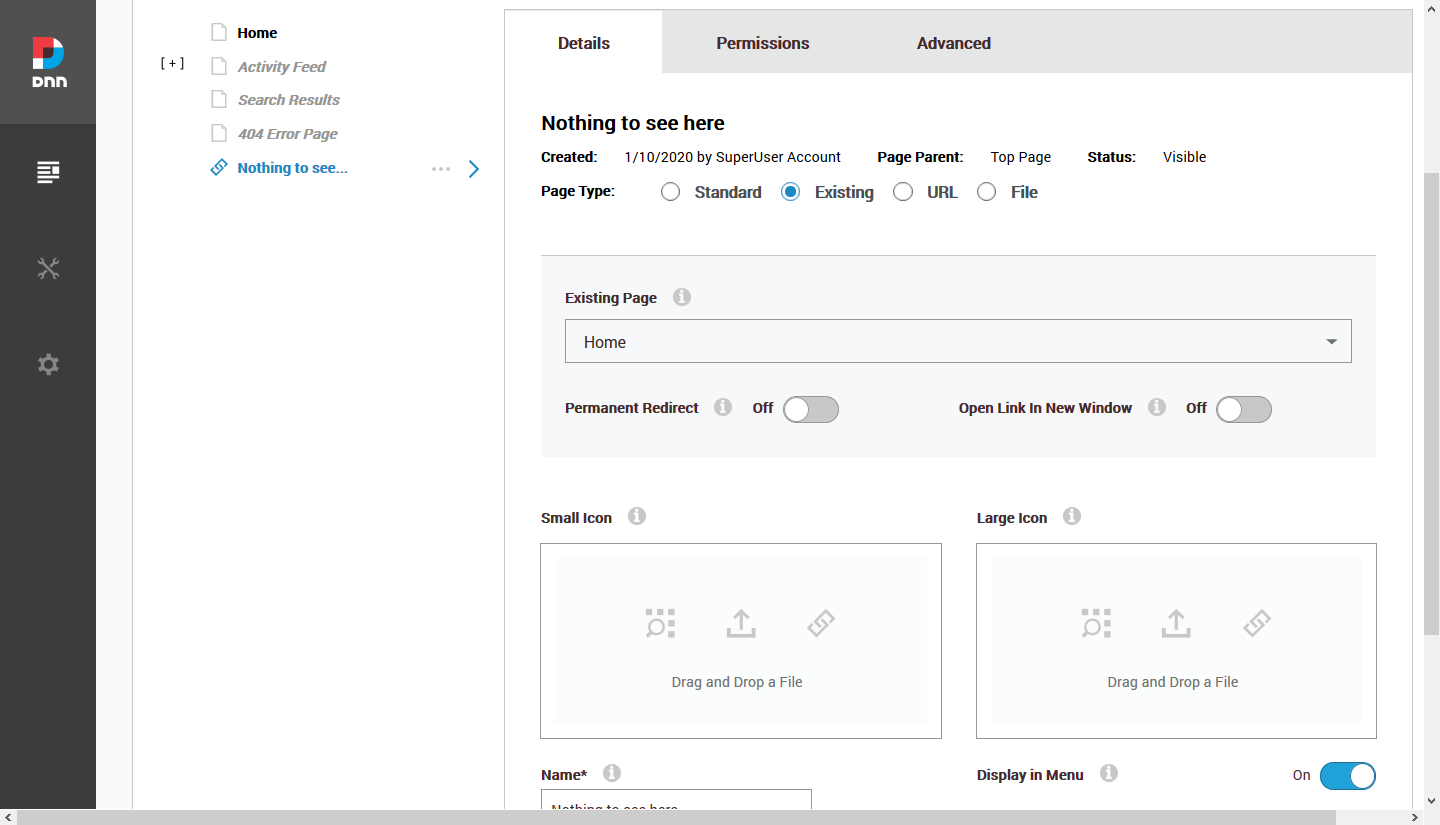Click the Nothing to see here heading
The width and height of the screenshot is (1440, 825).
coord(633,123)
